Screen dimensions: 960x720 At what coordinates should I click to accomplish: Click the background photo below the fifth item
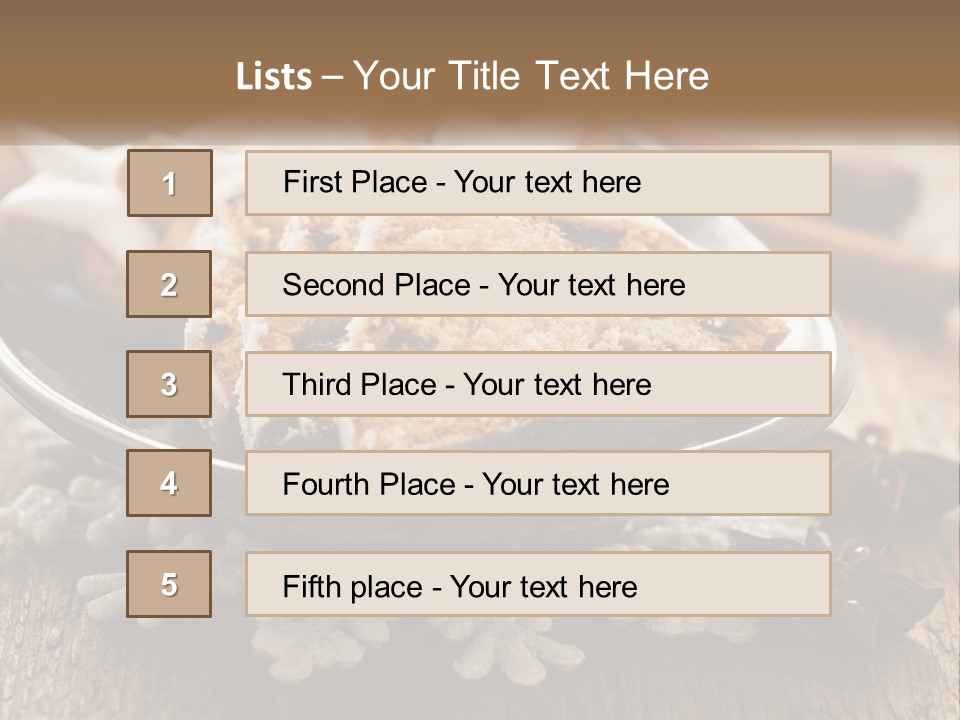point(480,665)
